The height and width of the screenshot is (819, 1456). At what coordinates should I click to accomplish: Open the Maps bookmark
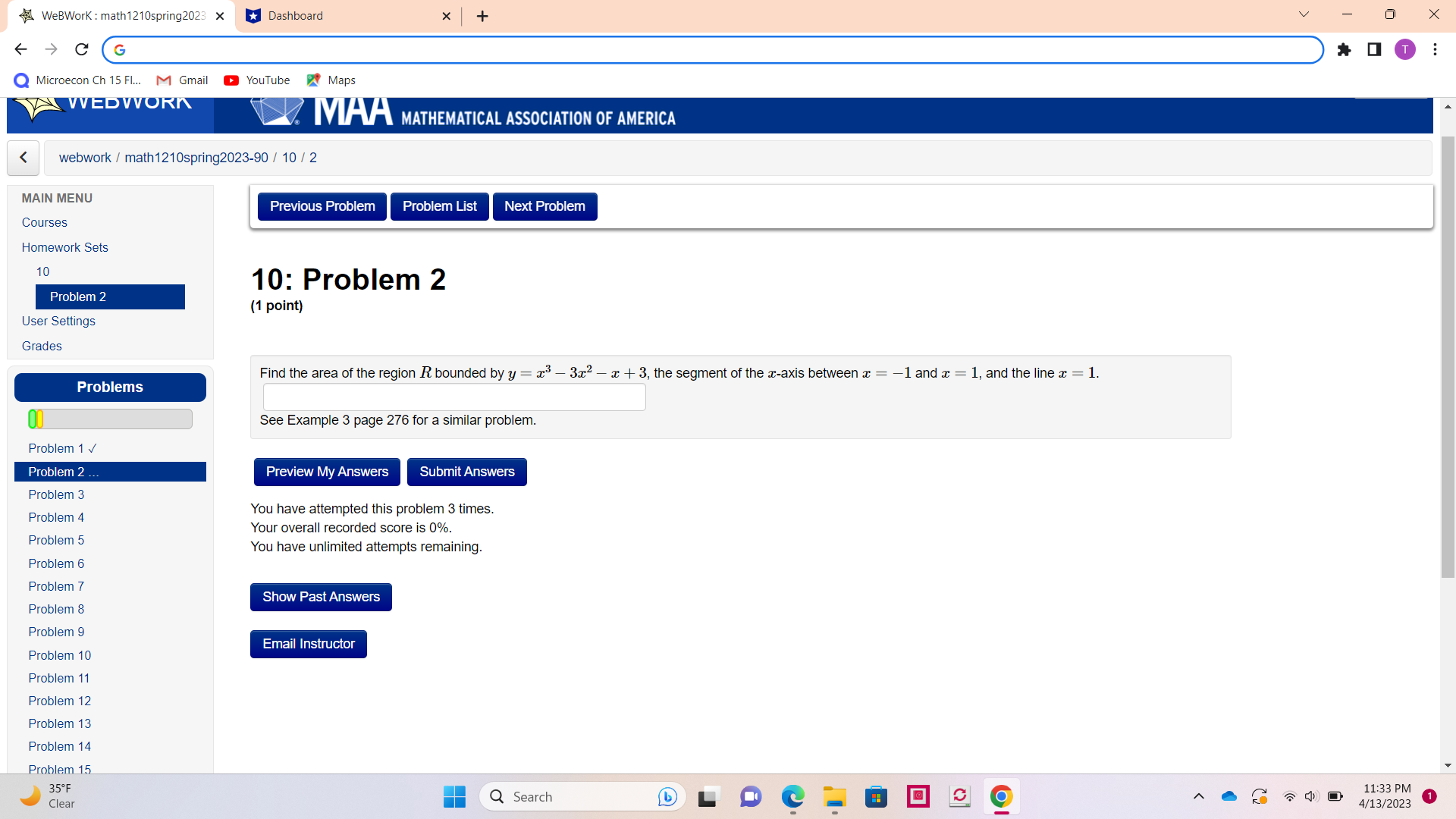[330, 80]
